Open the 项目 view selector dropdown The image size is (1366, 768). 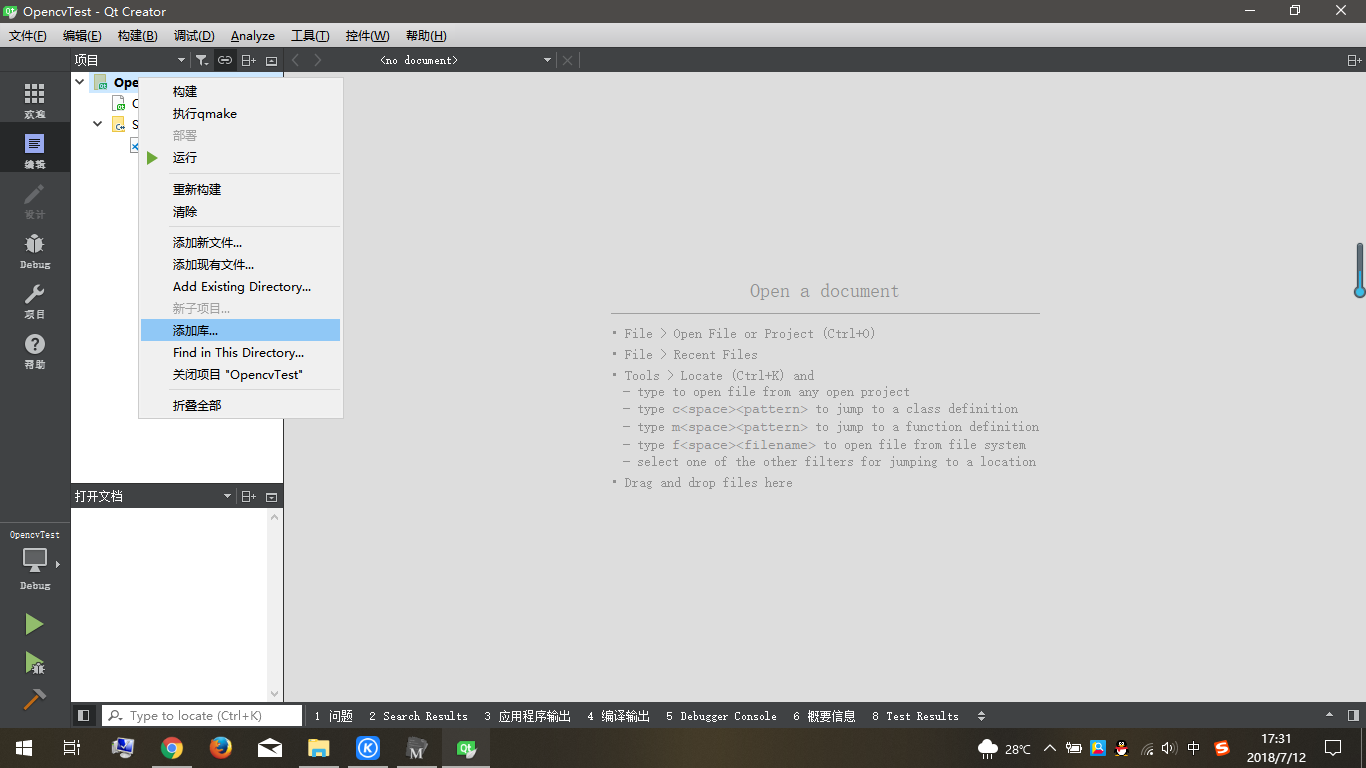pos(130,60)
